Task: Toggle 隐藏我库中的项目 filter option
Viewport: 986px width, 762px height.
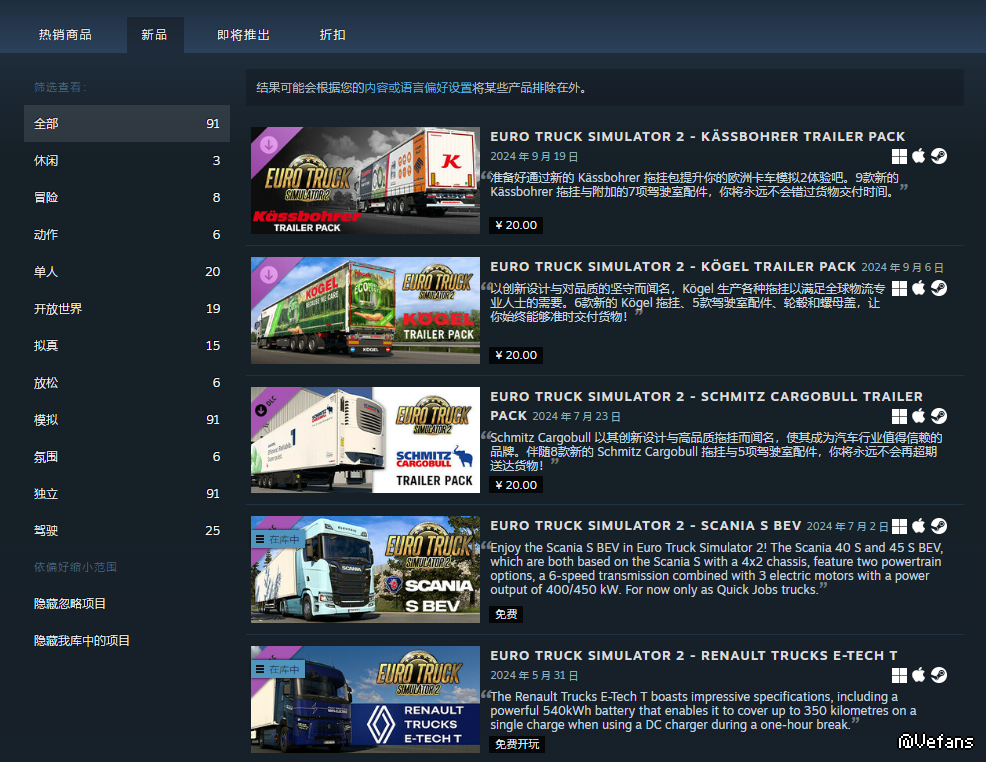Action: [x=82, y=641]
